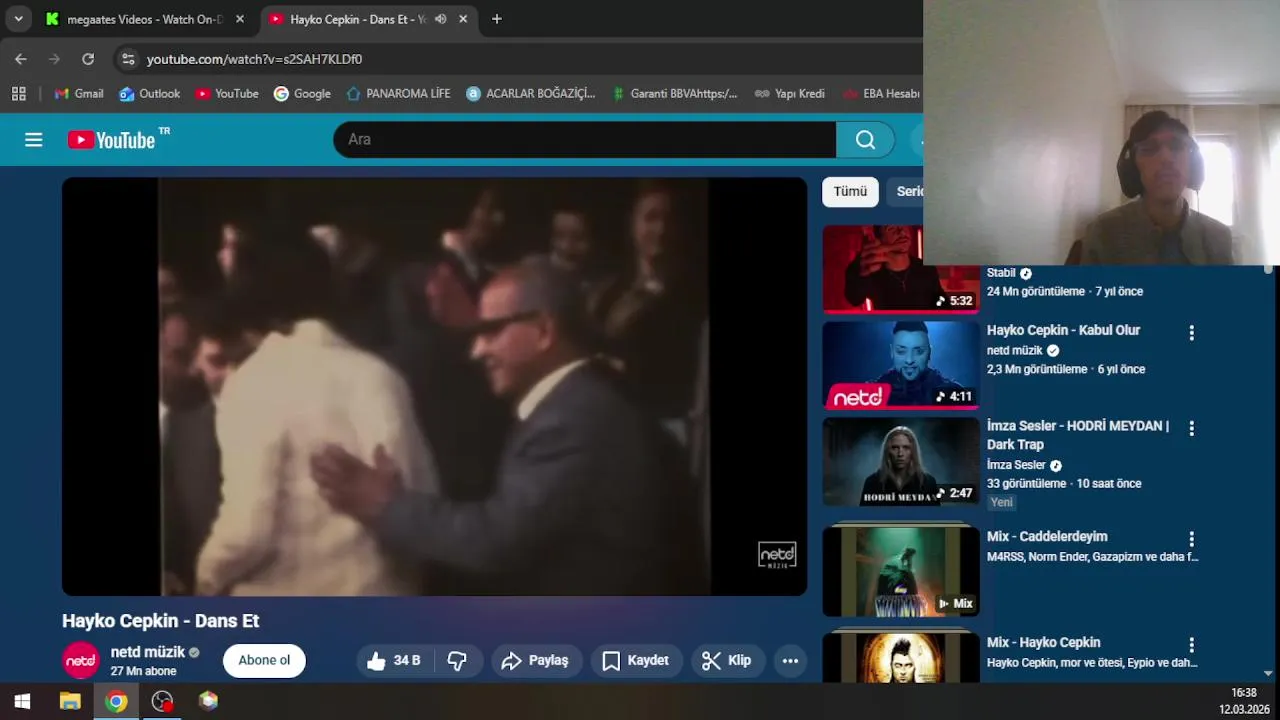
Task: Open options menu for Mix - Hayko Cepkin
Action: coord(1191,646)
